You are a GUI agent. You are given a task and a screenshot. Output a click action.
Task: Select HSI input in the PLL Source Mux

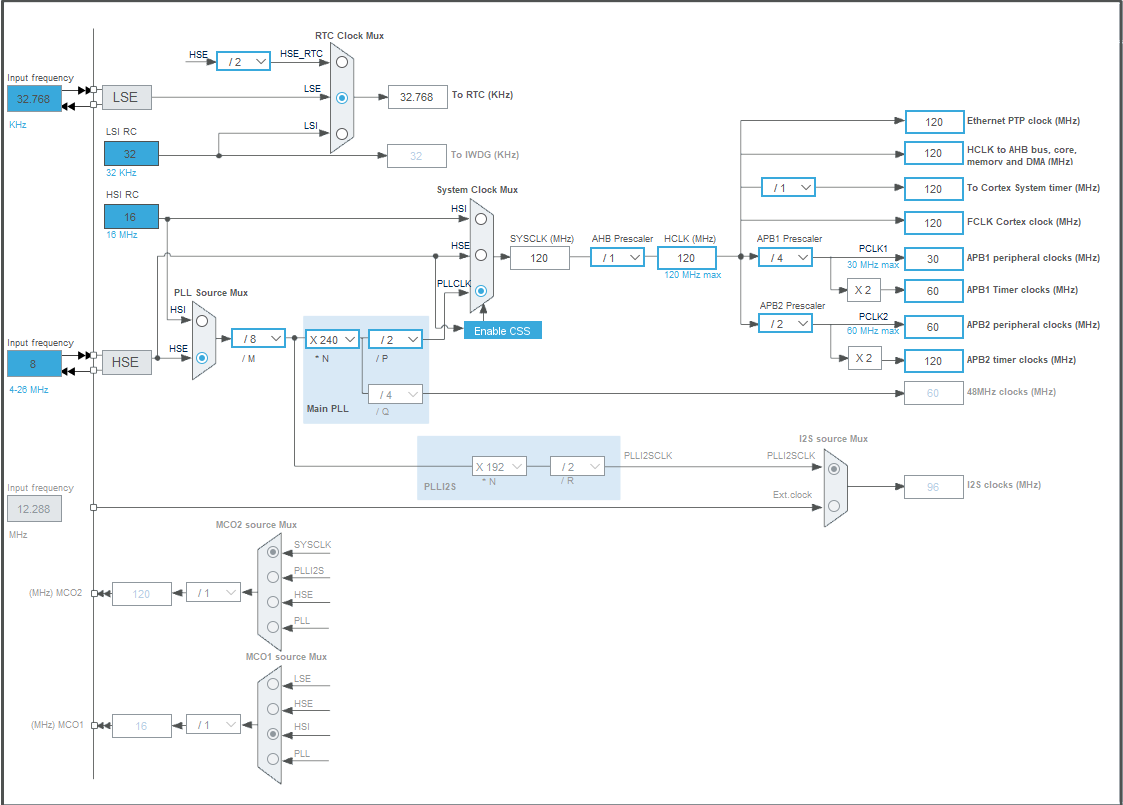pos(201,322)
